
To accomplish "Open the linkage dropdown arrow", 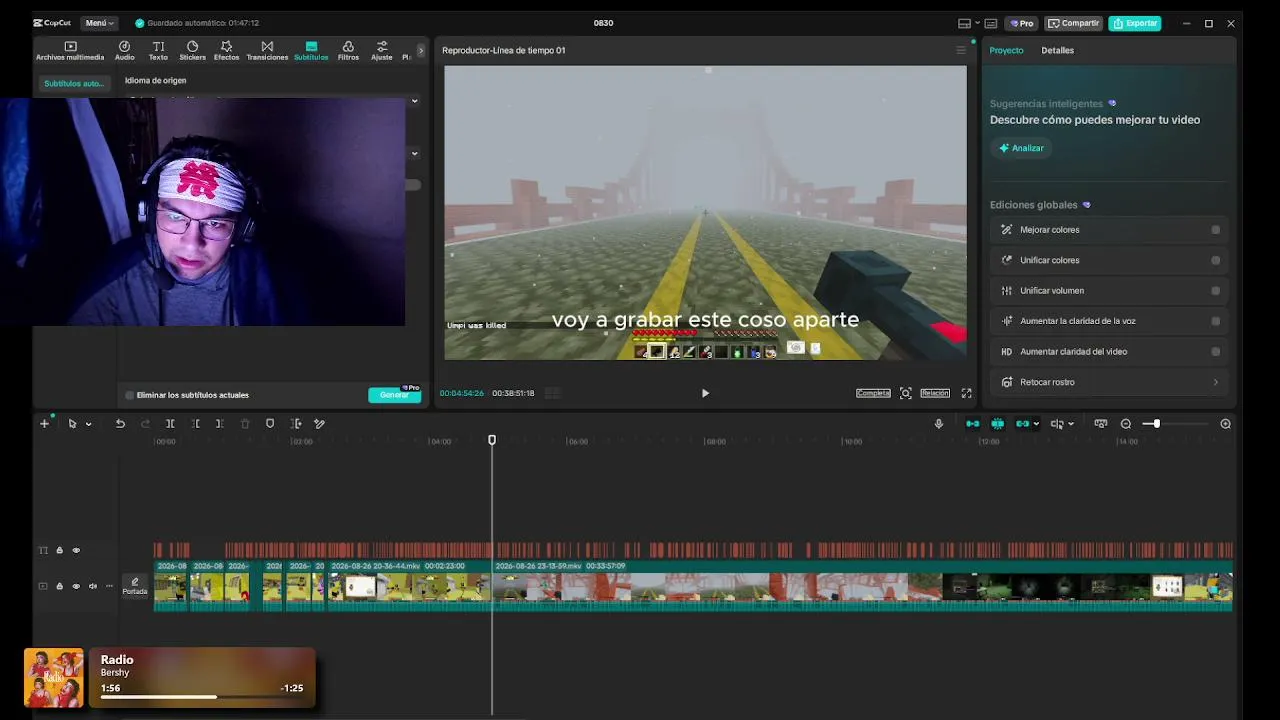I will pyautogui.click(x=1035, y=424).
